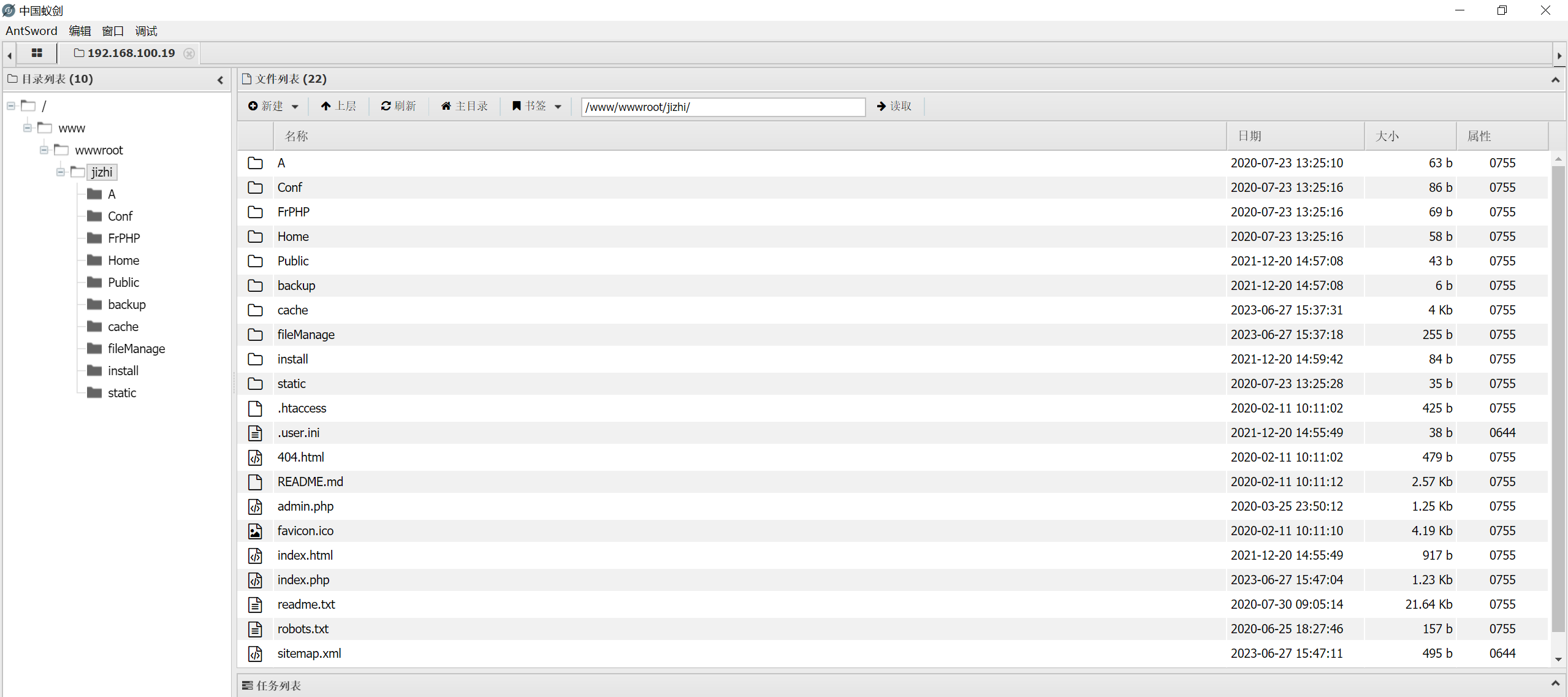Sort files by 名称 column

tap(749, 136)
